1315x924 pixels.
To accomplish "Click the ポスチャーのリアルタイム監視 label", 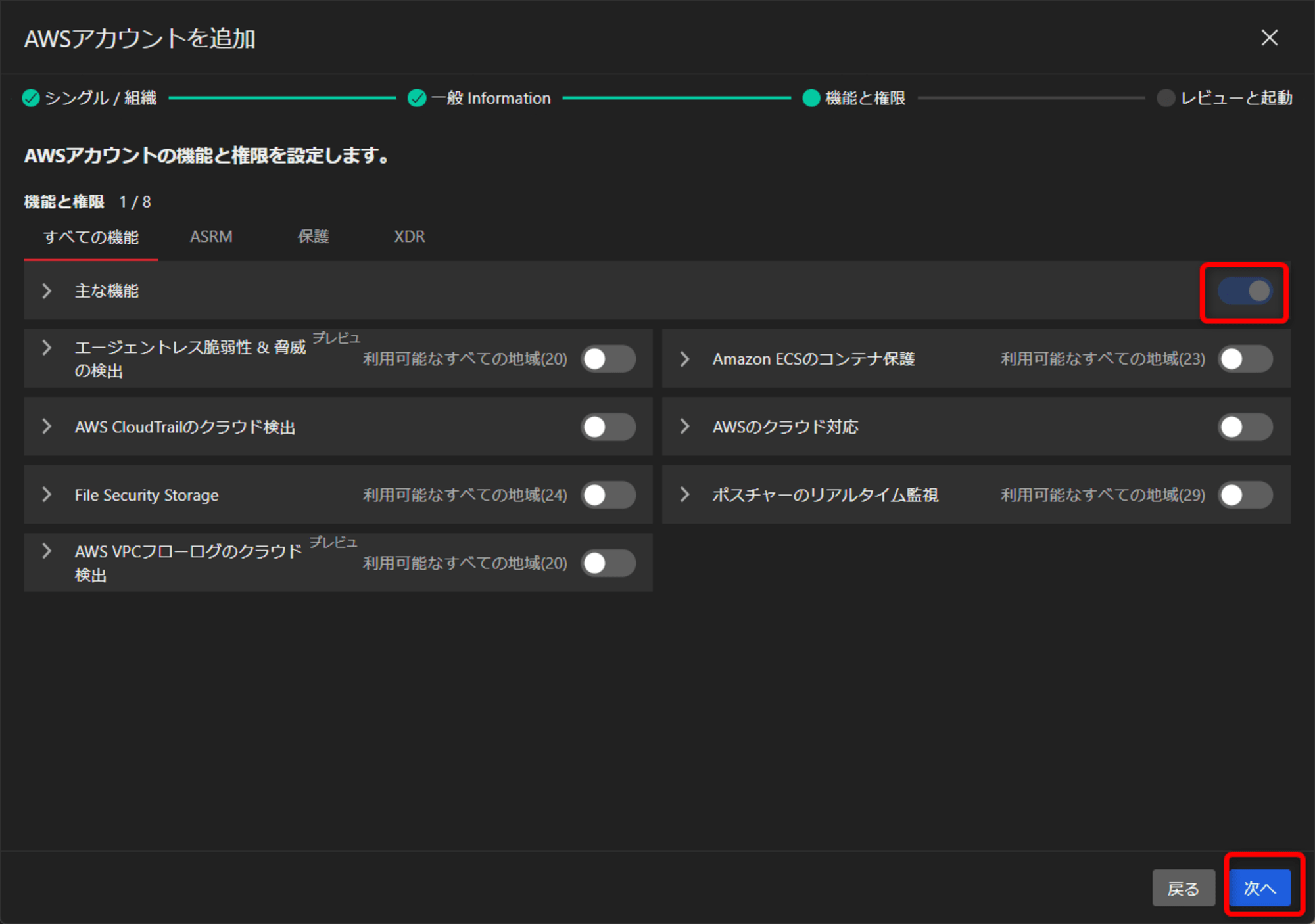I will pos(825,495).
